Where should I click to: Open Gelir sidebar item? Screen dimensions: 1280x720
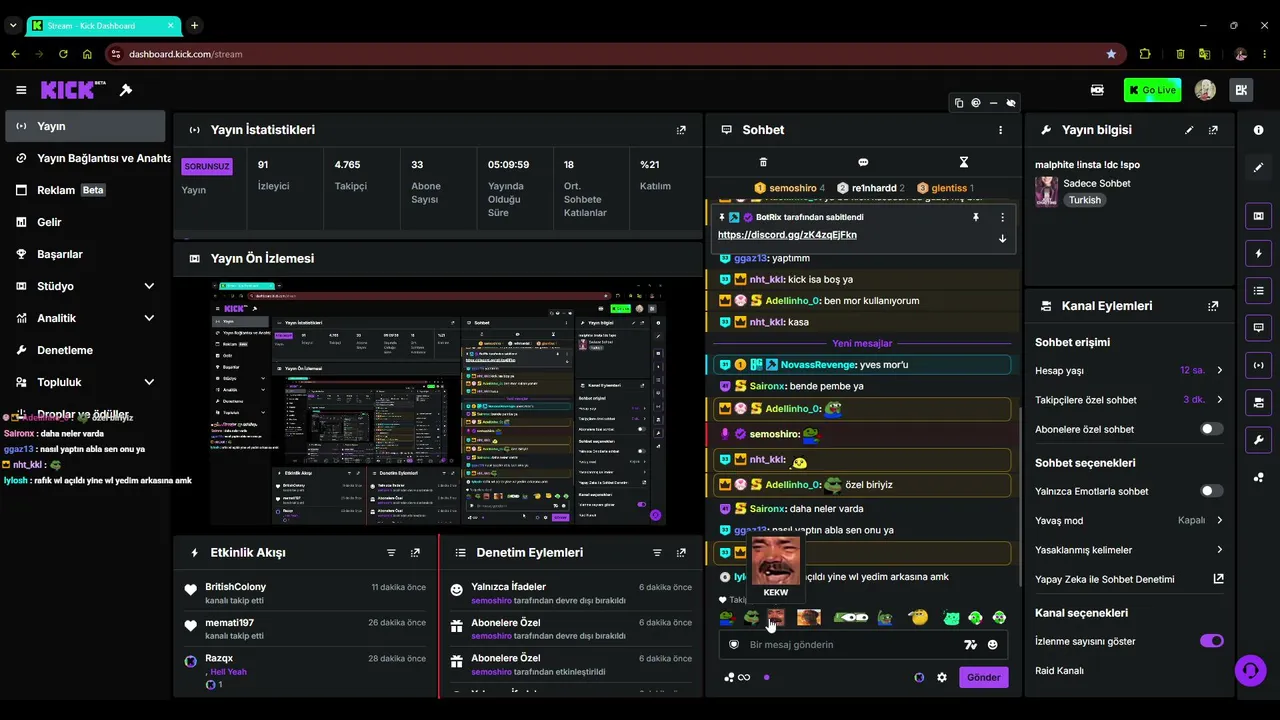[x=85, y=222]
